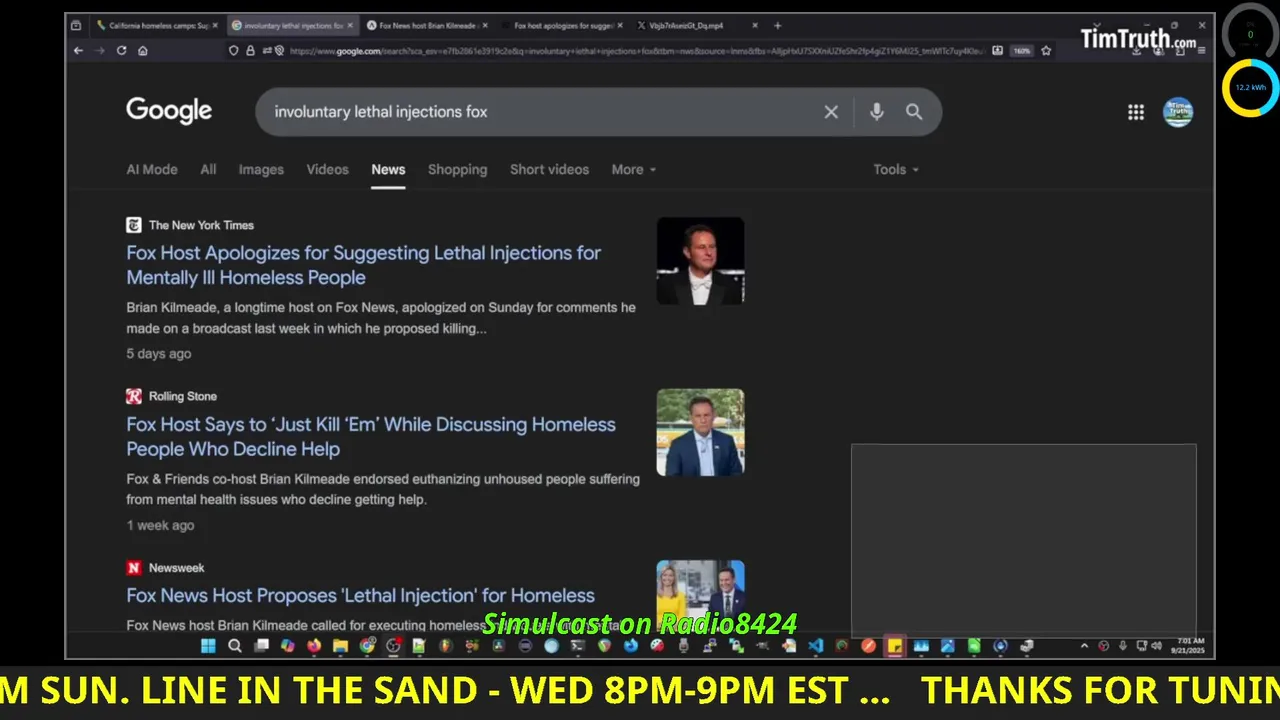This screenshot has width=1280, height=720.
Task: Open the New York Times article thumbnail
Action: (700, 261)
